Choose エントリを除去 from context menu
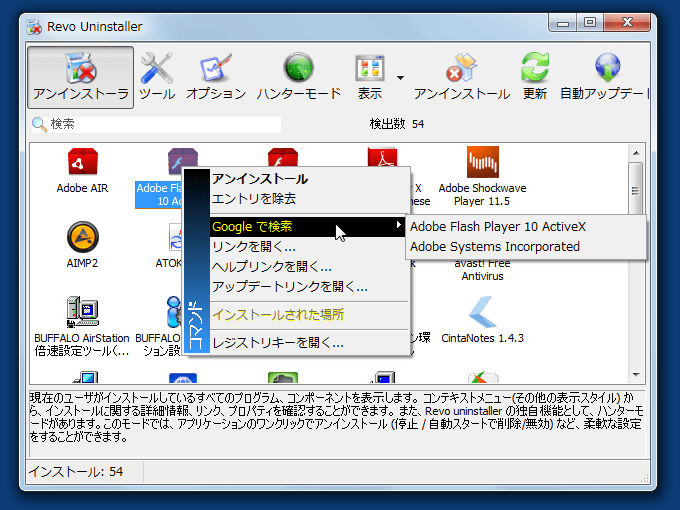Viewport: 680px width, 510px height. pyautogui.click(x=310, y=199)
